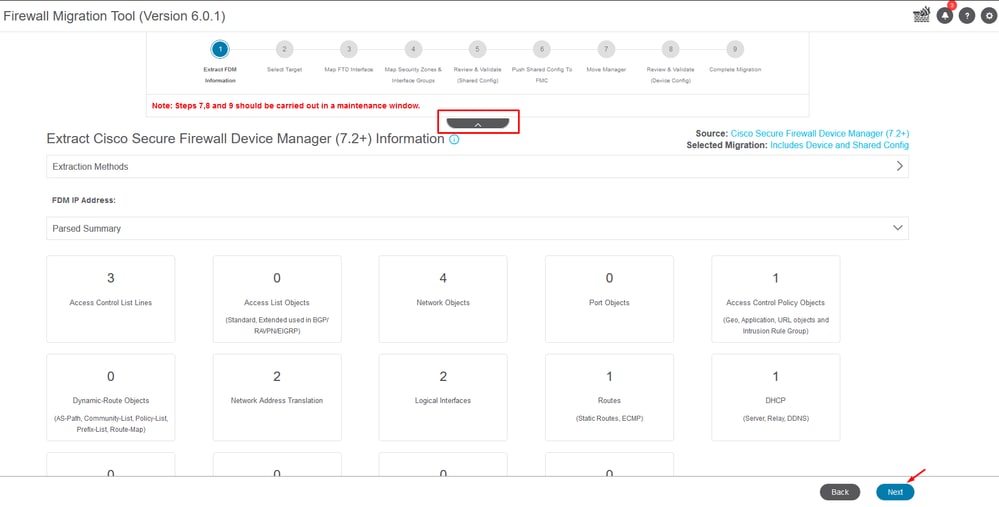Click the maintenance window note text
999x507 pixels.
286,106
